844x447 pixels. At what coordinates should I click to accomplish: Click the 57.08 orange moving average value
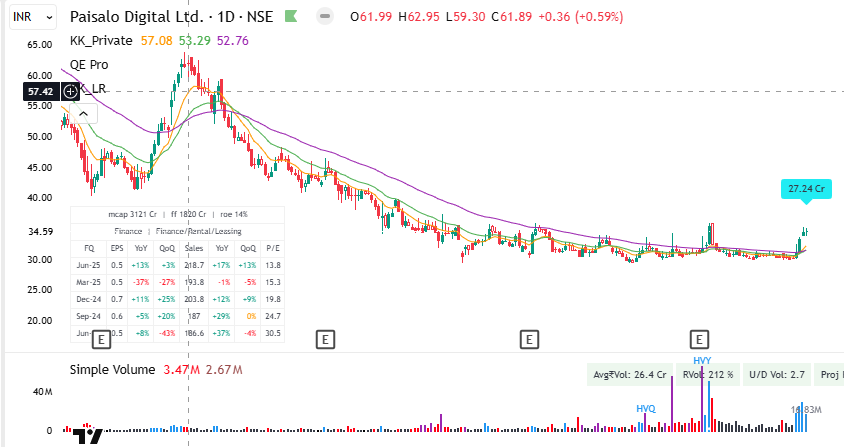[157, 41]
